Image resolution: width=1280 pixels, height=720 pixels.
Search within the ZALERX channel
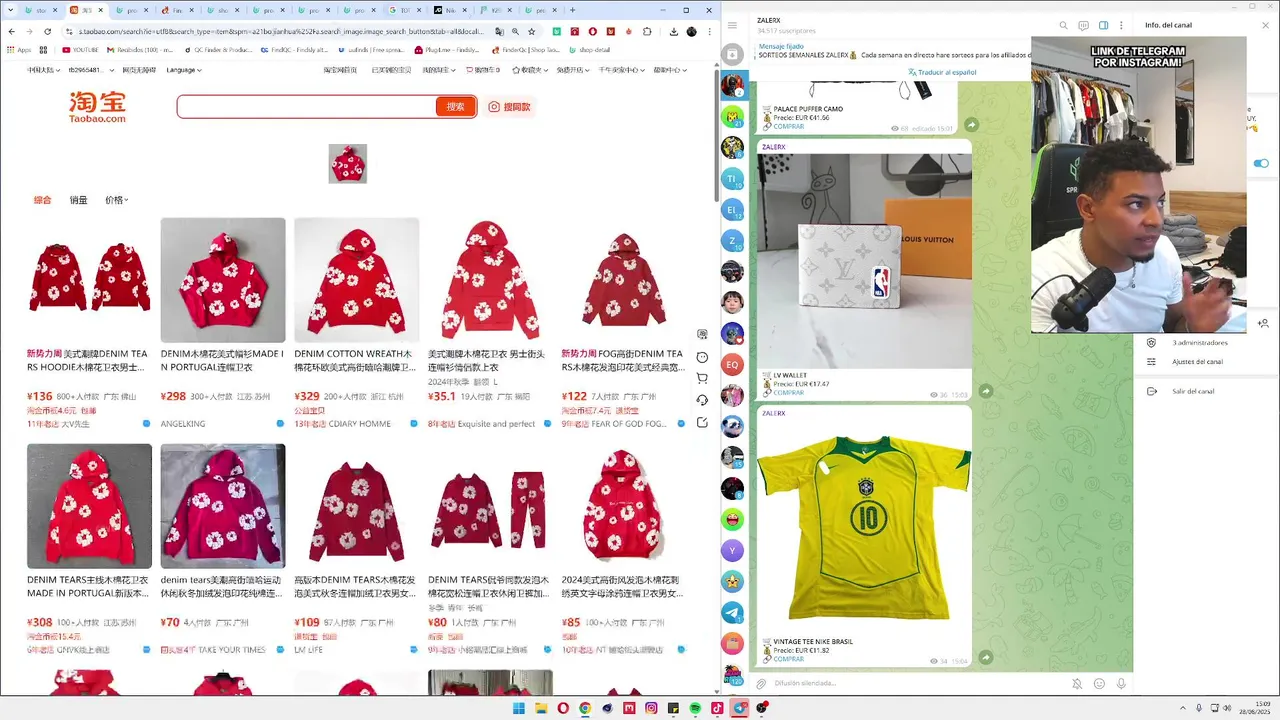click(1064, 25)
